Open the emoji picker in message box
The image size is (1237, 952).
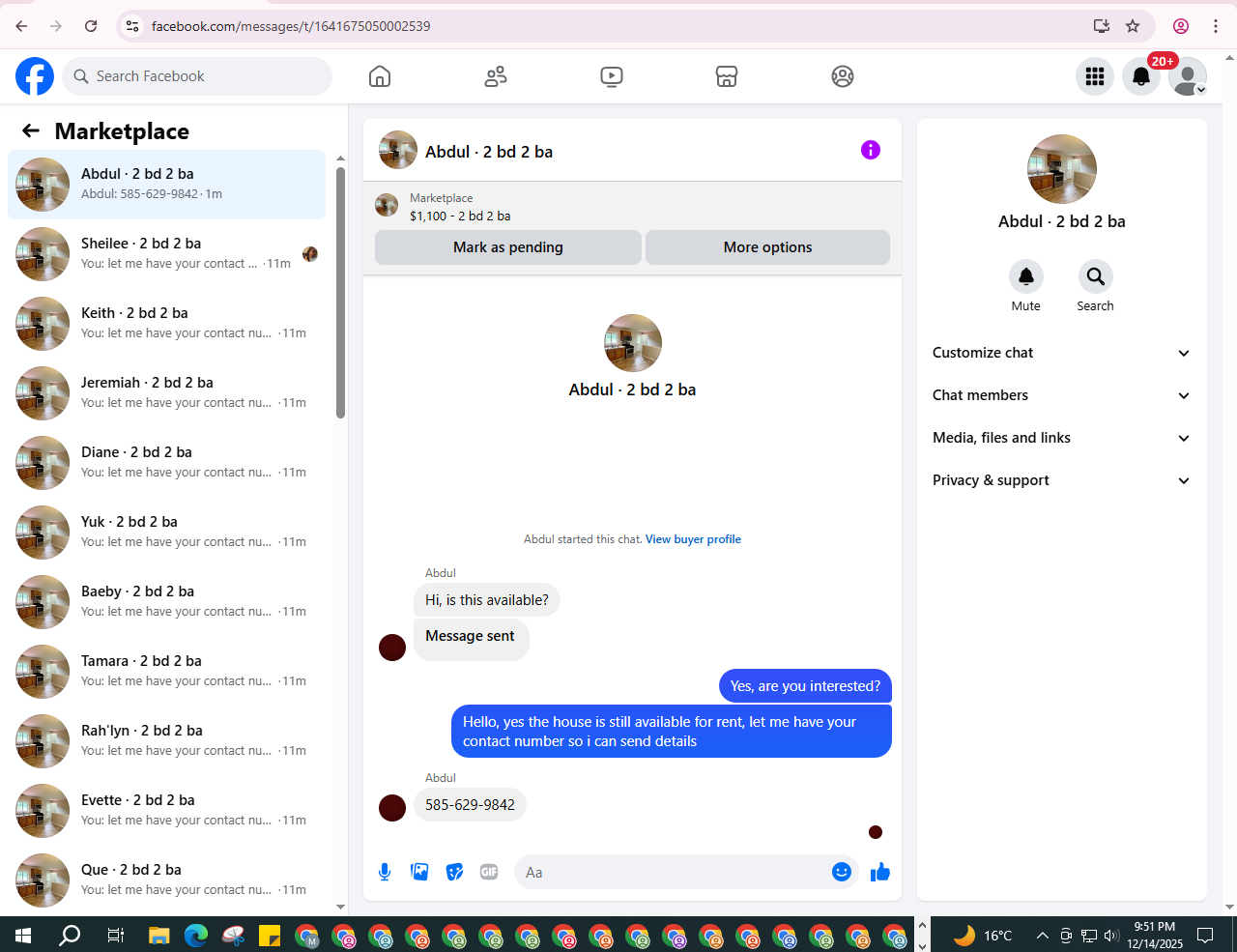click(x=842, y=872)
